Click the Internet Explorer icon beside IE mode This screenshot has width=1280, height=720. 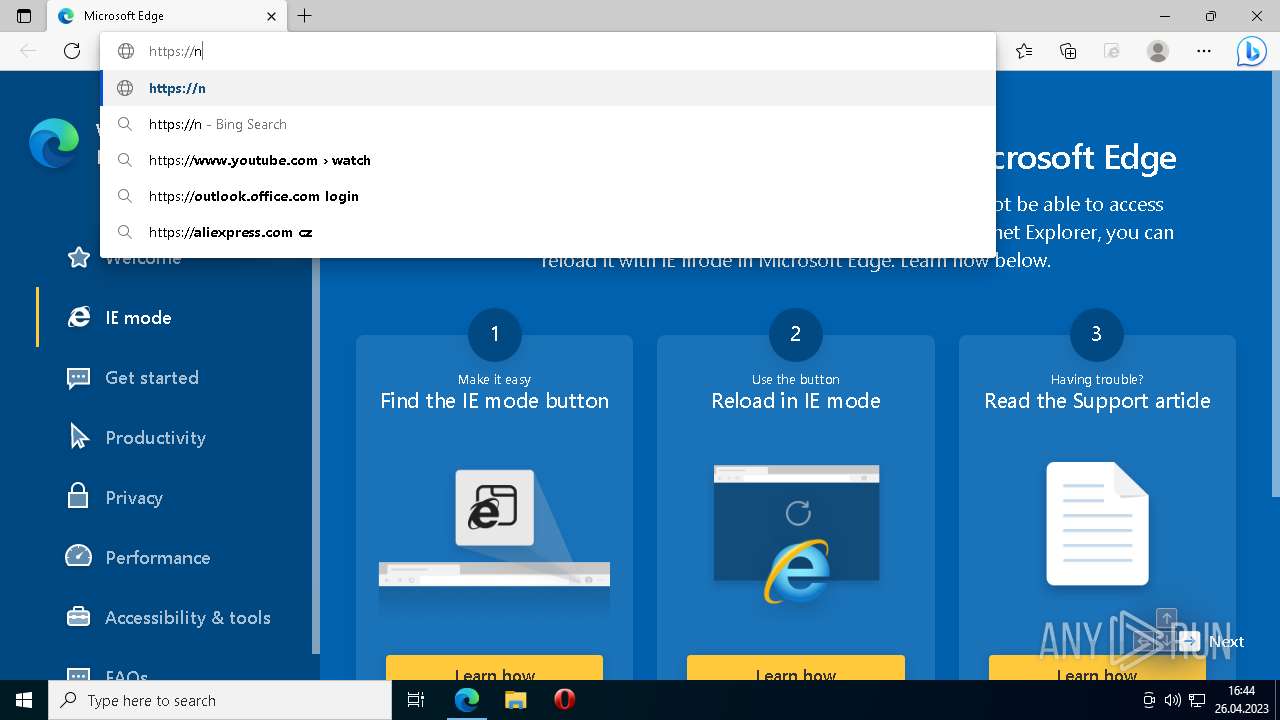tap(78, 317)
